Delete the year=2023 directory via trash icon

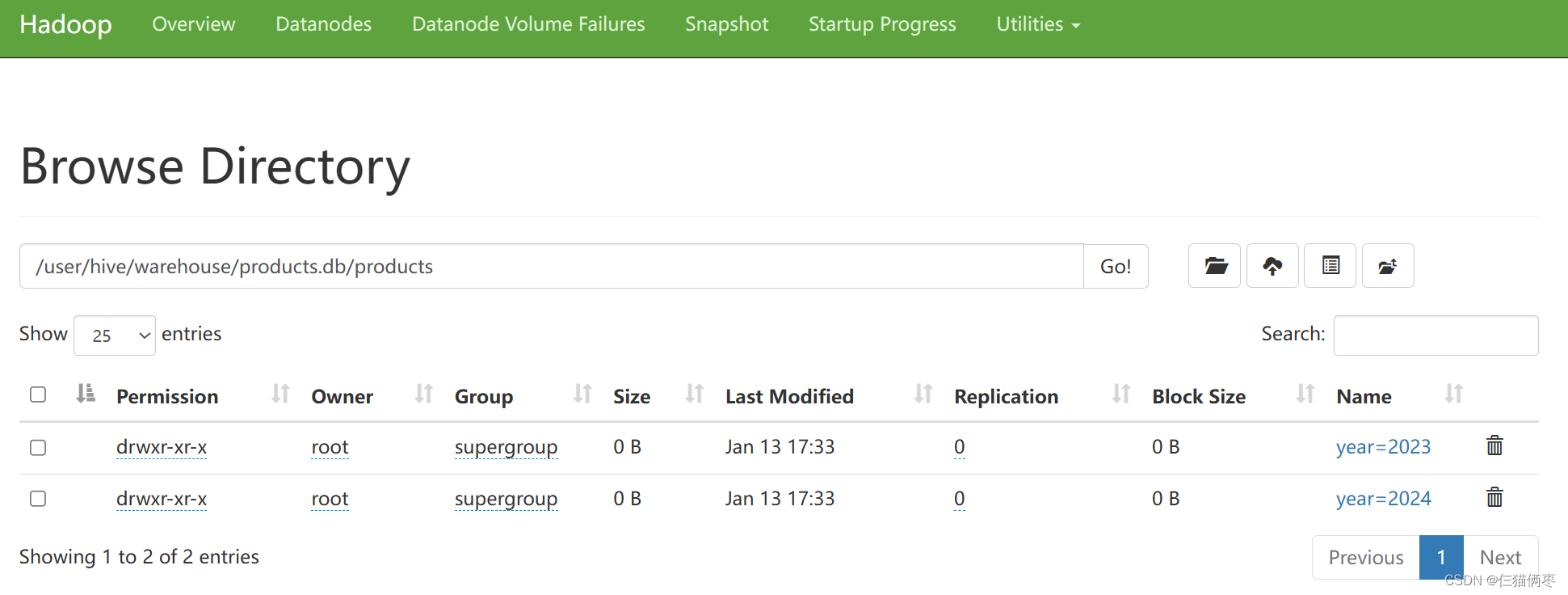pyautogui.click(x=1494, y=445)
